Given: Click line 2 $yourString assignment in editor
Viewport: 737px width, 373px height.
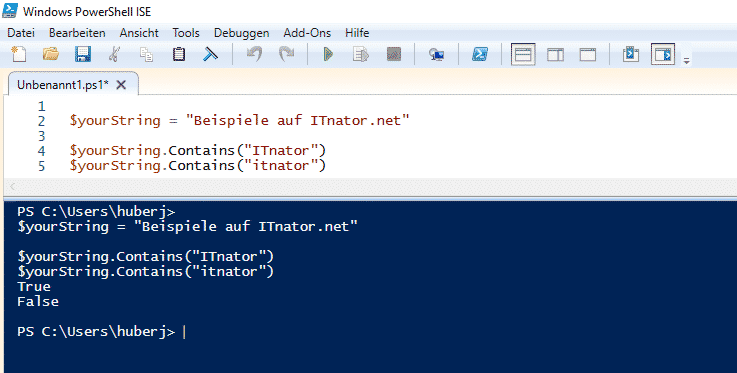Looking at the screenshot, I should click(240, 121).
